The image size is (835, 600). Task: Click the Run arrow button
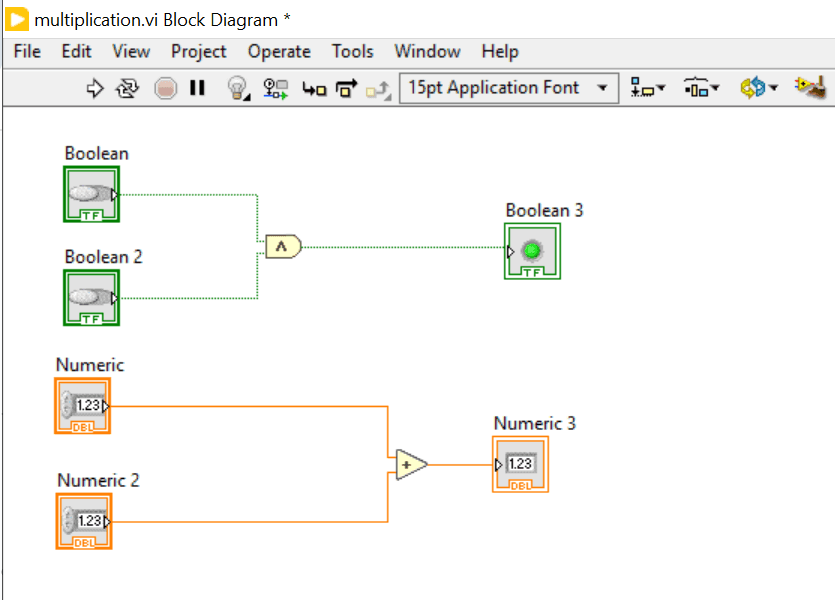click(x=96, y=89)
